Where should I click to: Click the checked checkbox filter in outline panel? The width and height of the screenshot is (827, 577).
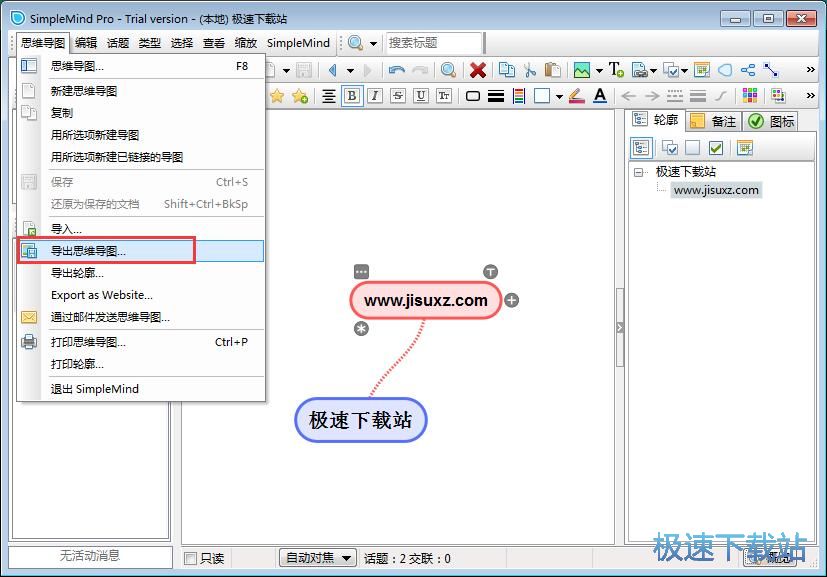tap(716, 148)
